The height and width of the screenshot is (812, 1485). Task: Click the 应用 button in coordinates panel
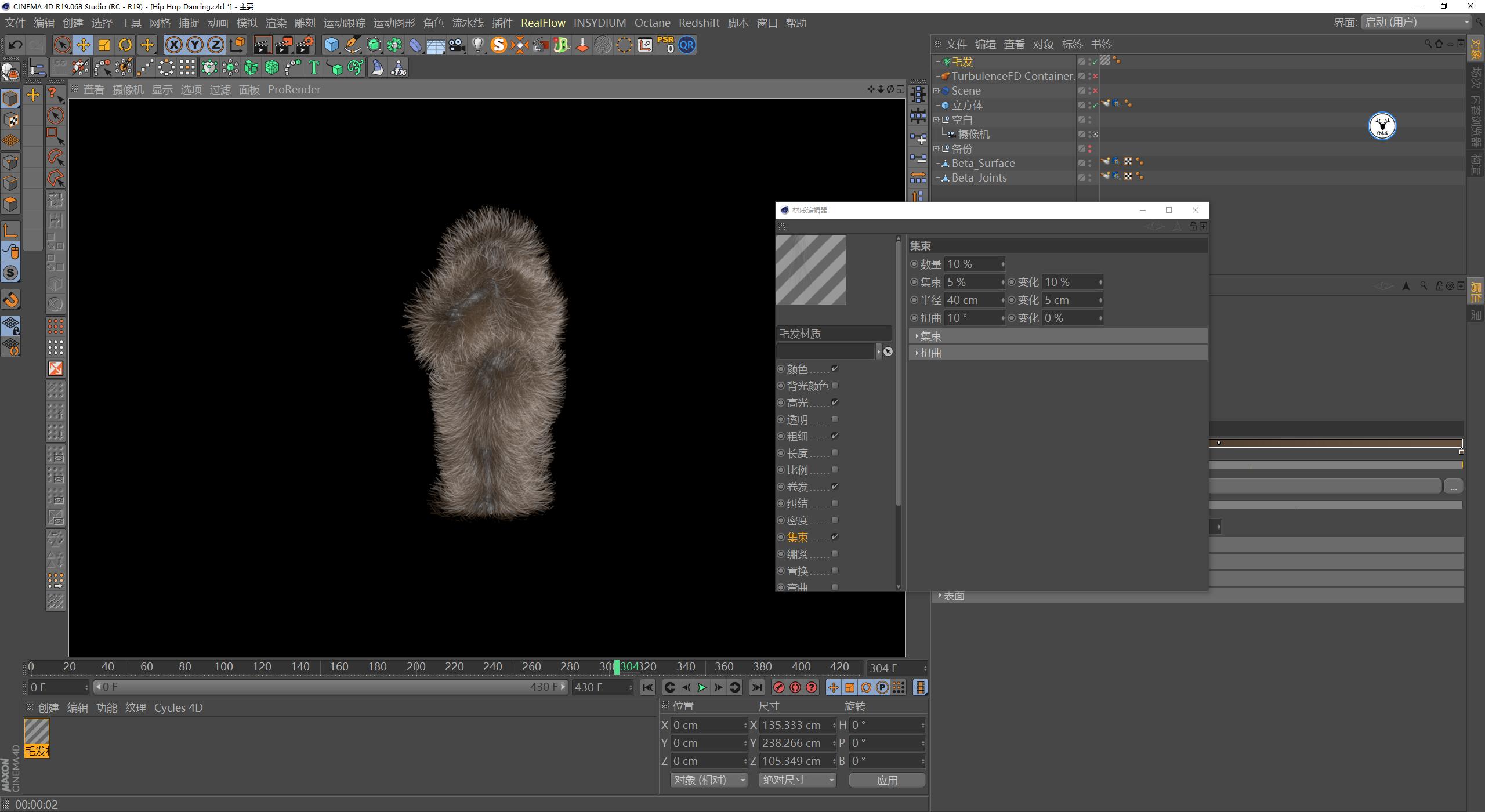click(888, 780)
